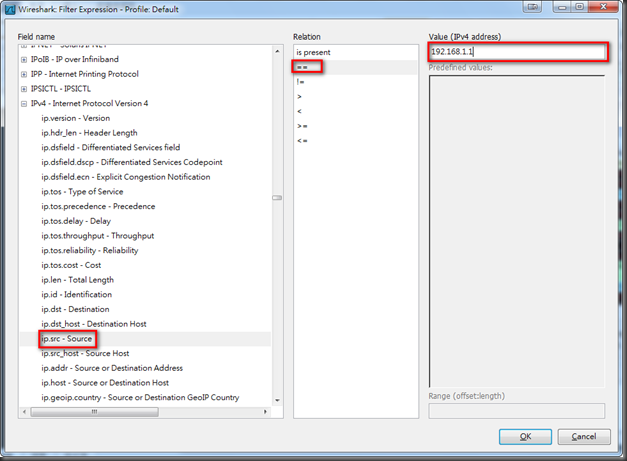Expand the IPoIB - IP over Infiniband node
This screenshot has height=461, width=627.
click(x=24, y=60)
